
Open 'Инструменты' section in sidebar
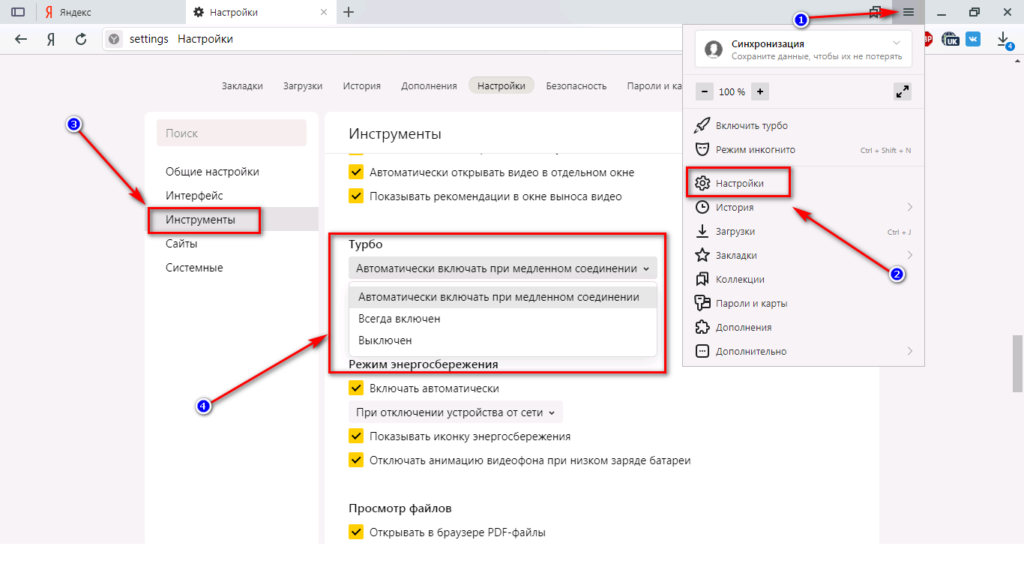[201, 220]
